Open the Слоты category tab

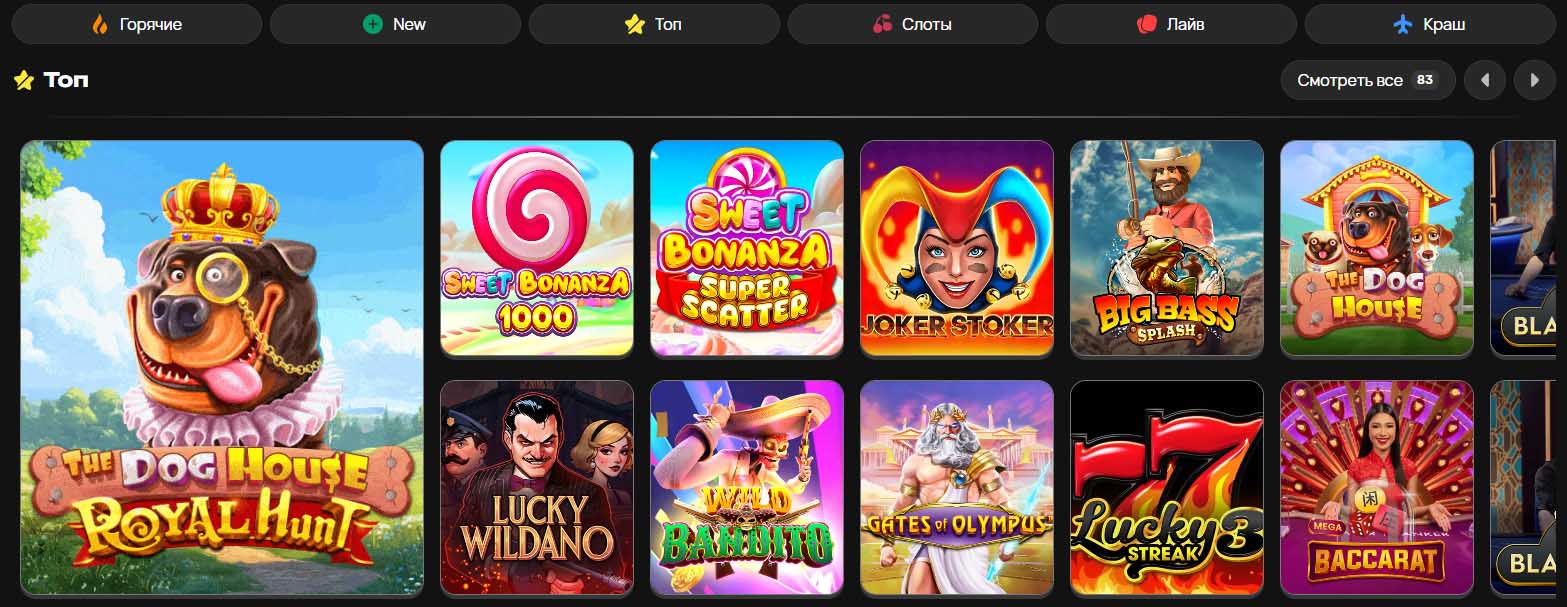pyautogui.click(x=913, y=24)
